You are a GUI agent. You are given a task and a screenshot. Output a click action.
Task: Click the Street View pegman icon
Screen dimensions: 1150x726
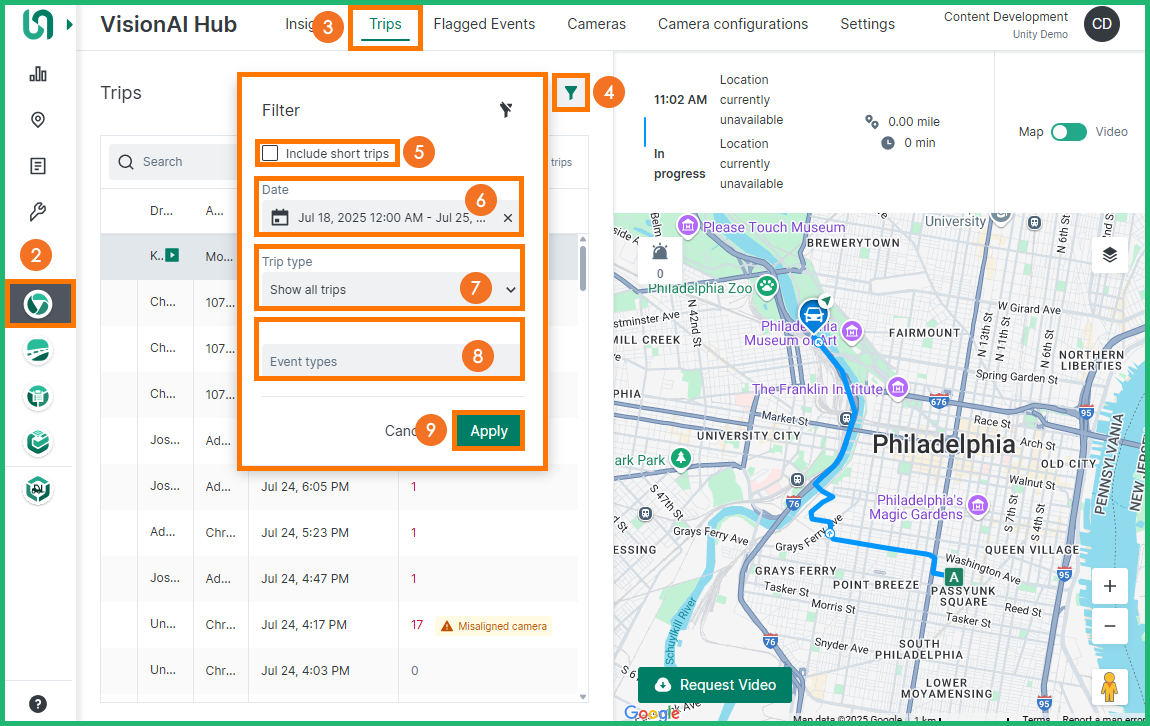click(x=1109, y=687)
